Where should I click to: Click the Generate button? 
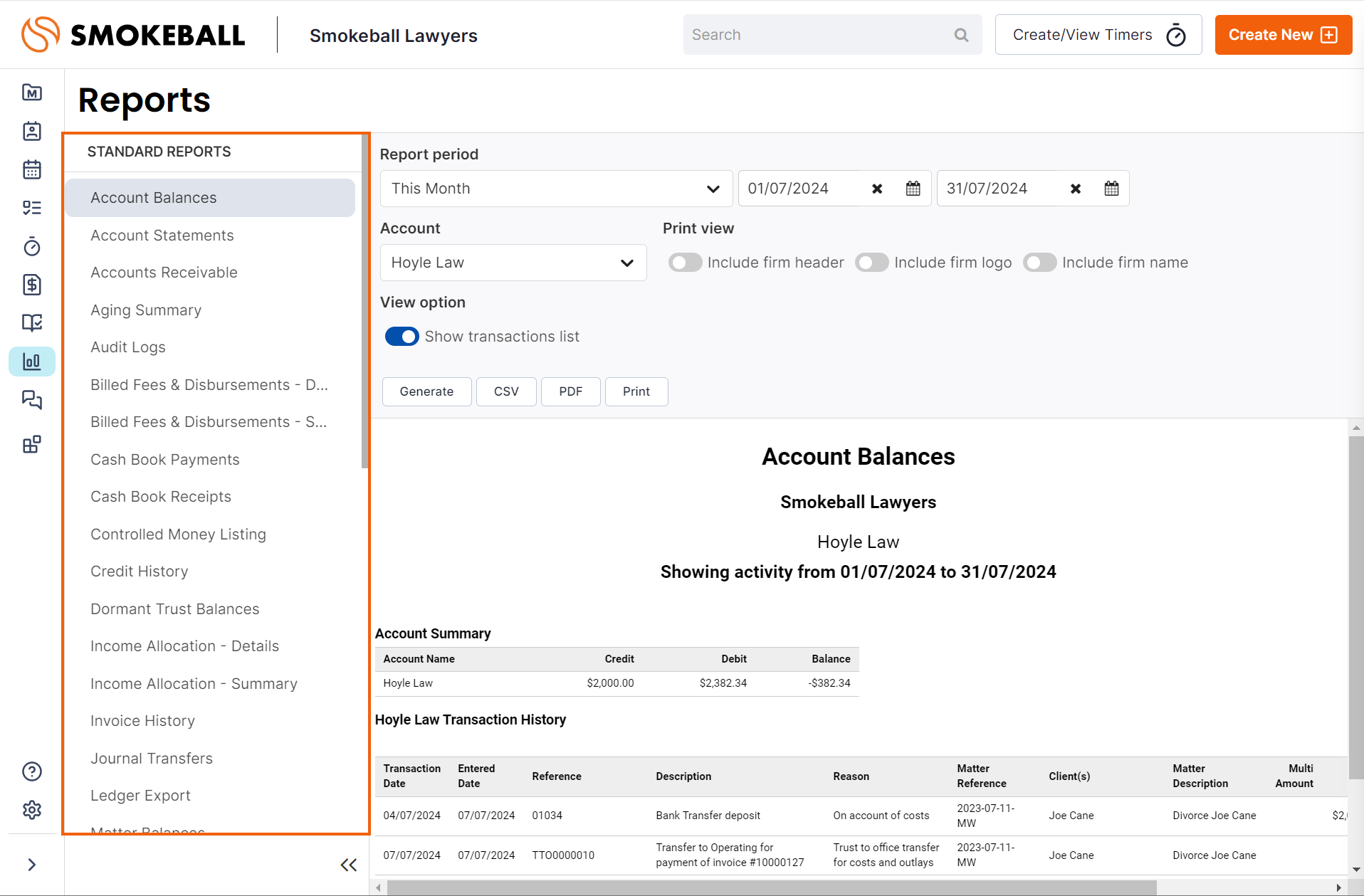point(426,391)
